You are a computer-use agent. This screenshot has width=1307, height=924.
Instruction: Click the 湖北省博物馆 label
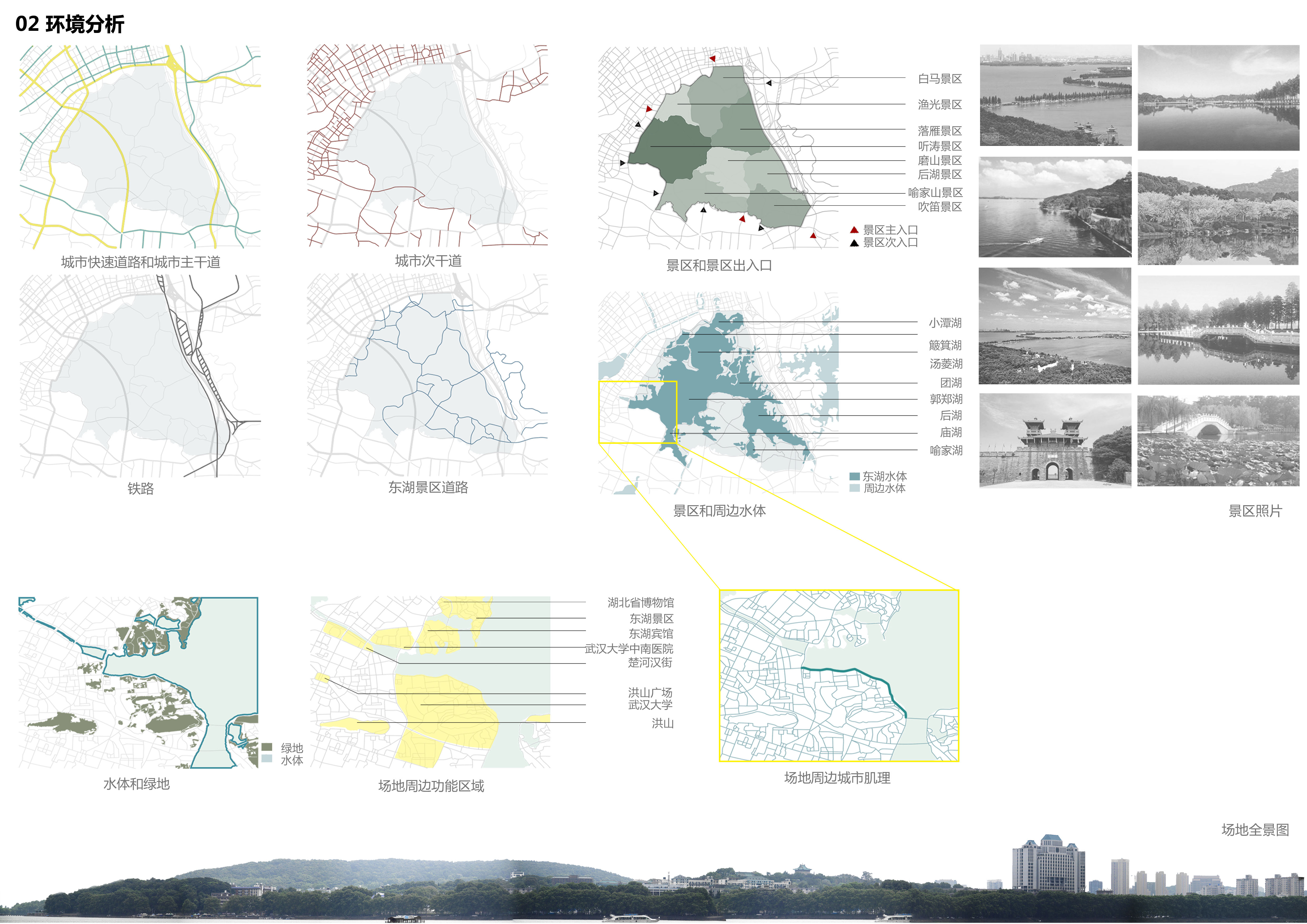(x=640, y=603)
